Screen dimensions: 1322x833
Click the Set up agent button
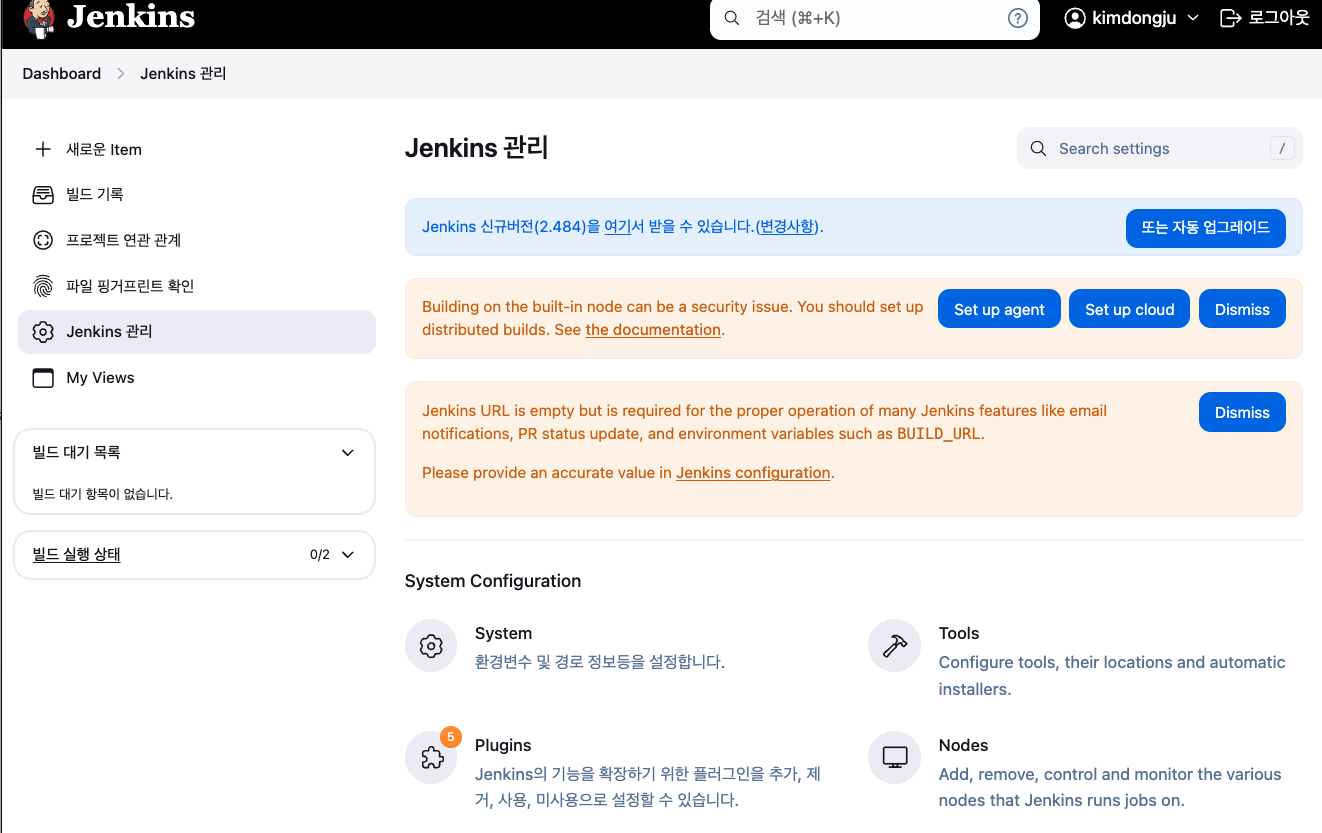(999, 309)
